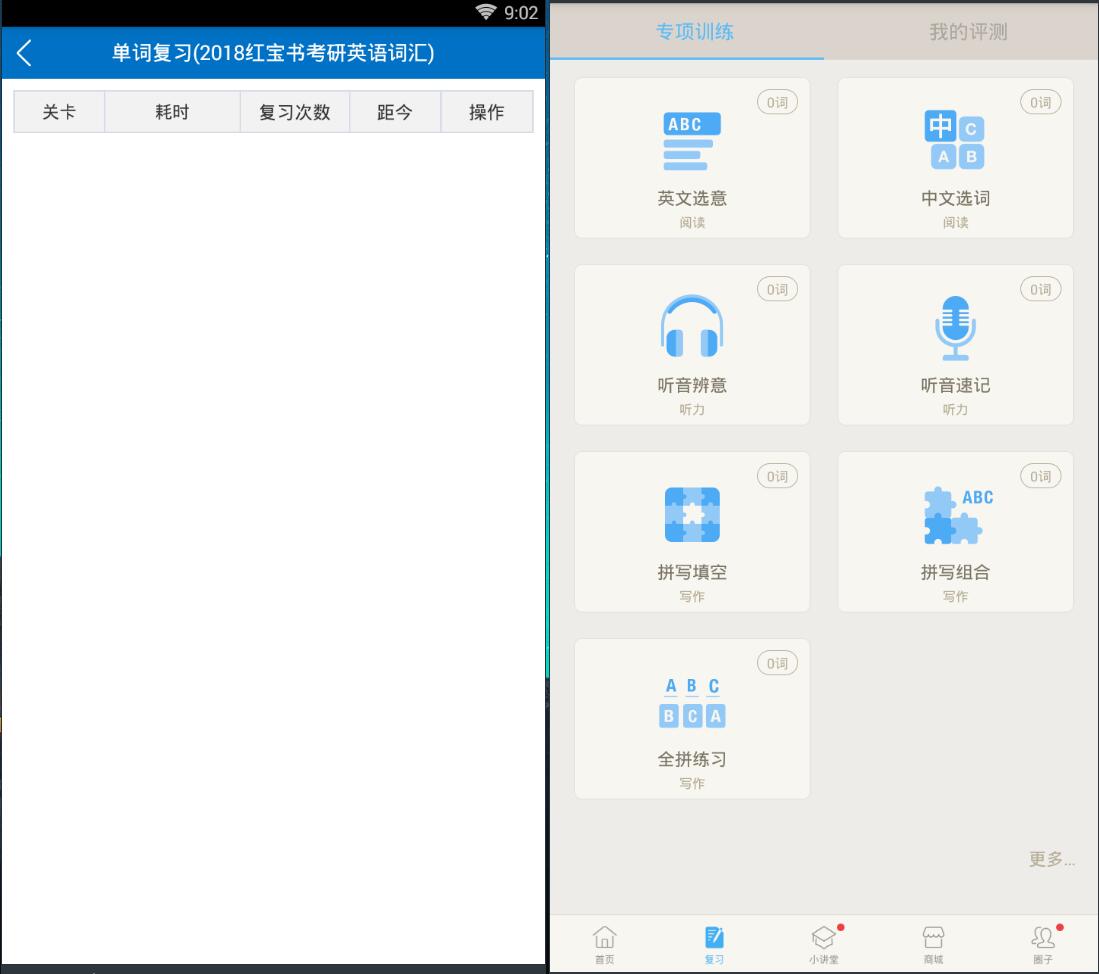Open the 中文选词 tile icon

955,139
